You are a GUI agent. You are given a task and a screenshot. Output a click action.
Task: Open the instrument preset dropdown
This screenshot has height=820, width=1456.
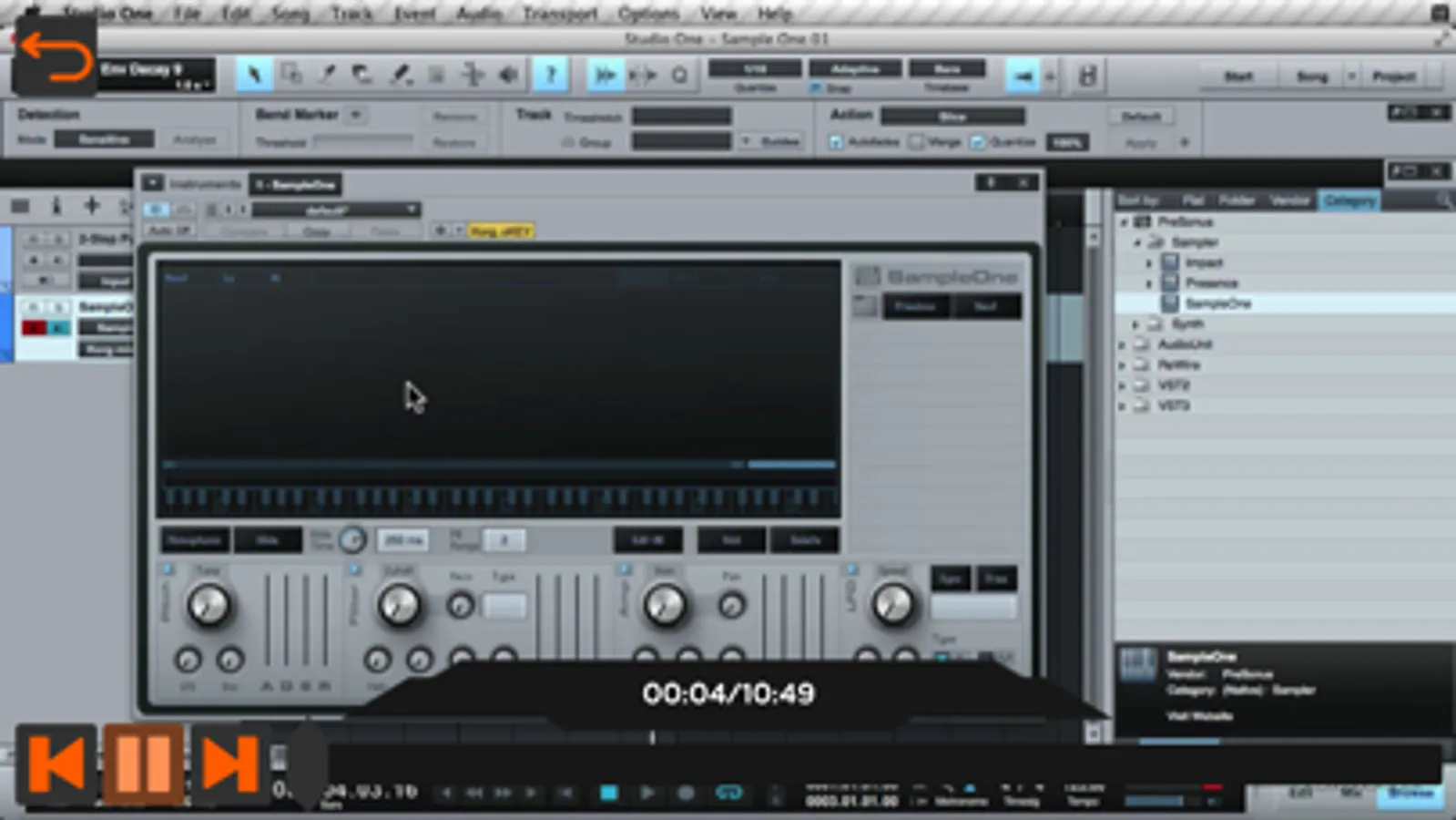pyautogui.click(x=335, y=210)
